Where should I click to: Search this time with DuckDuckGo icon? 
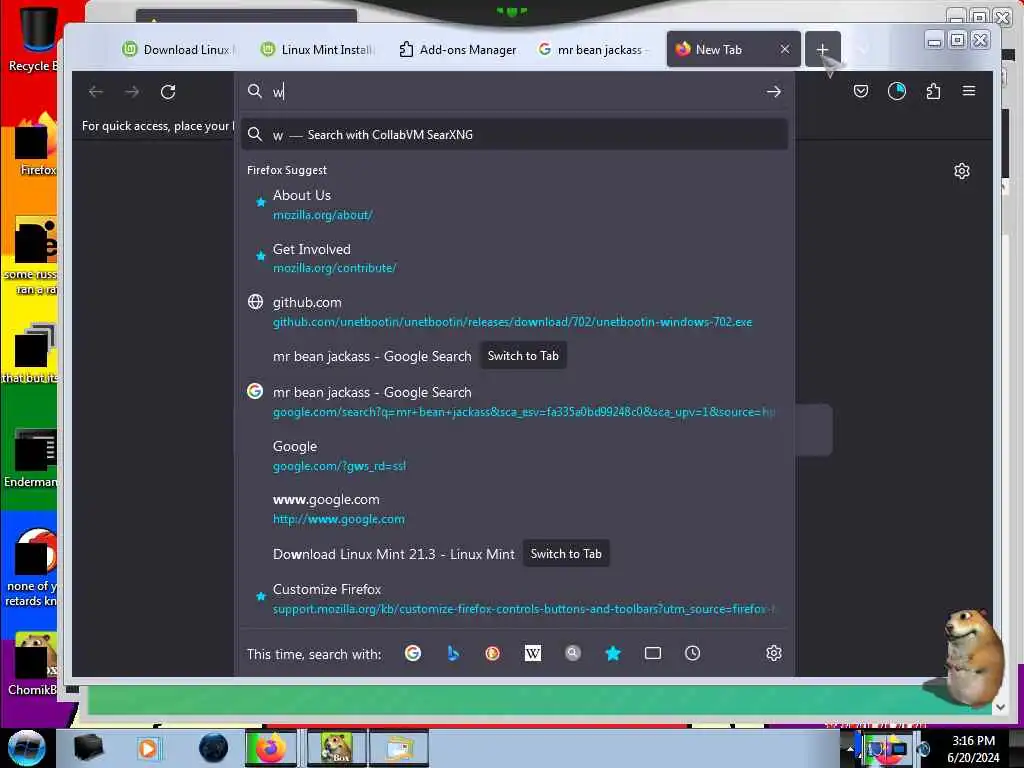(492, 653)
